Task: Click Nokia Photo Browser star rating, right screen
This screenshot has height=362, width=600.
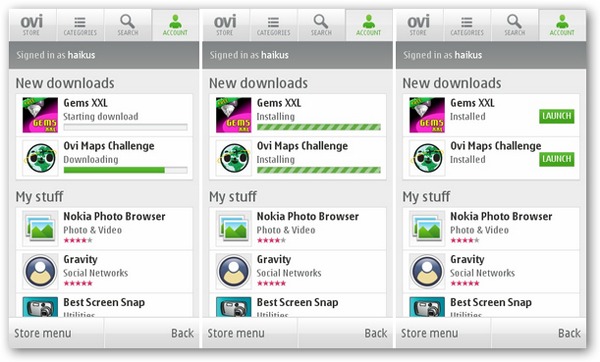Action: (465, 240)
